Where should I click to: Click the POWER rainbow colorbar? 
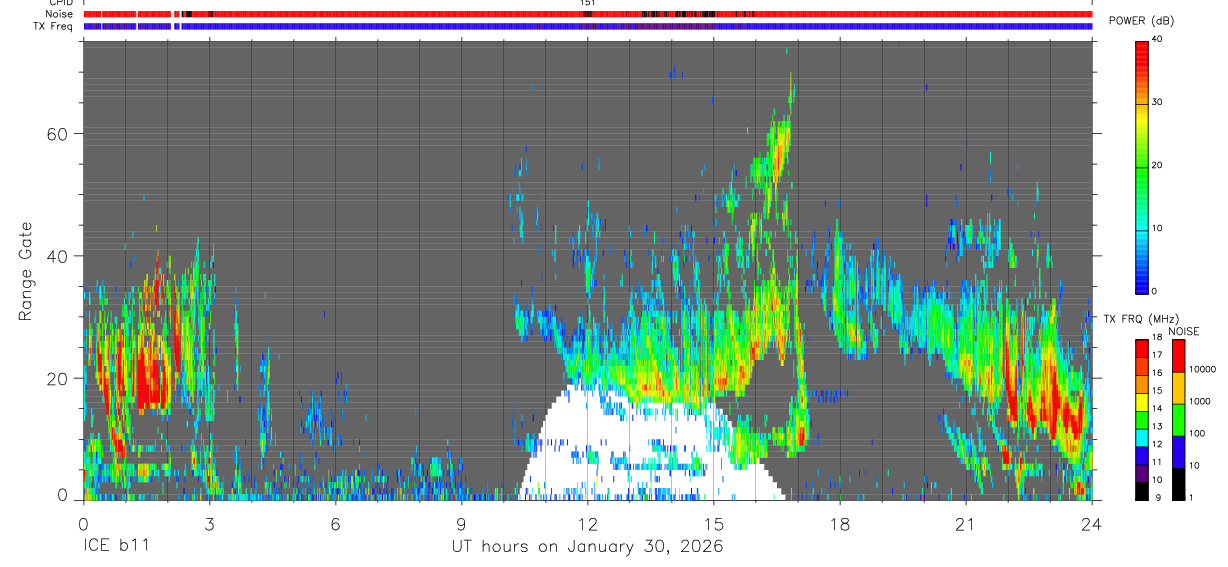[x=1142, y=166]
